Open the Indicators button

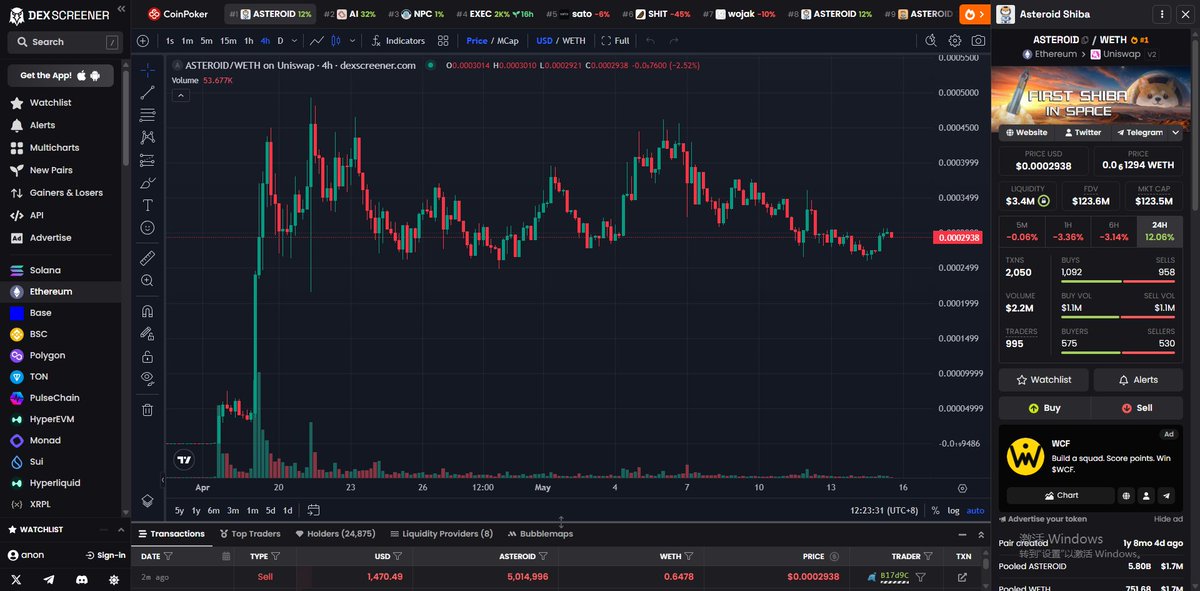398,41
